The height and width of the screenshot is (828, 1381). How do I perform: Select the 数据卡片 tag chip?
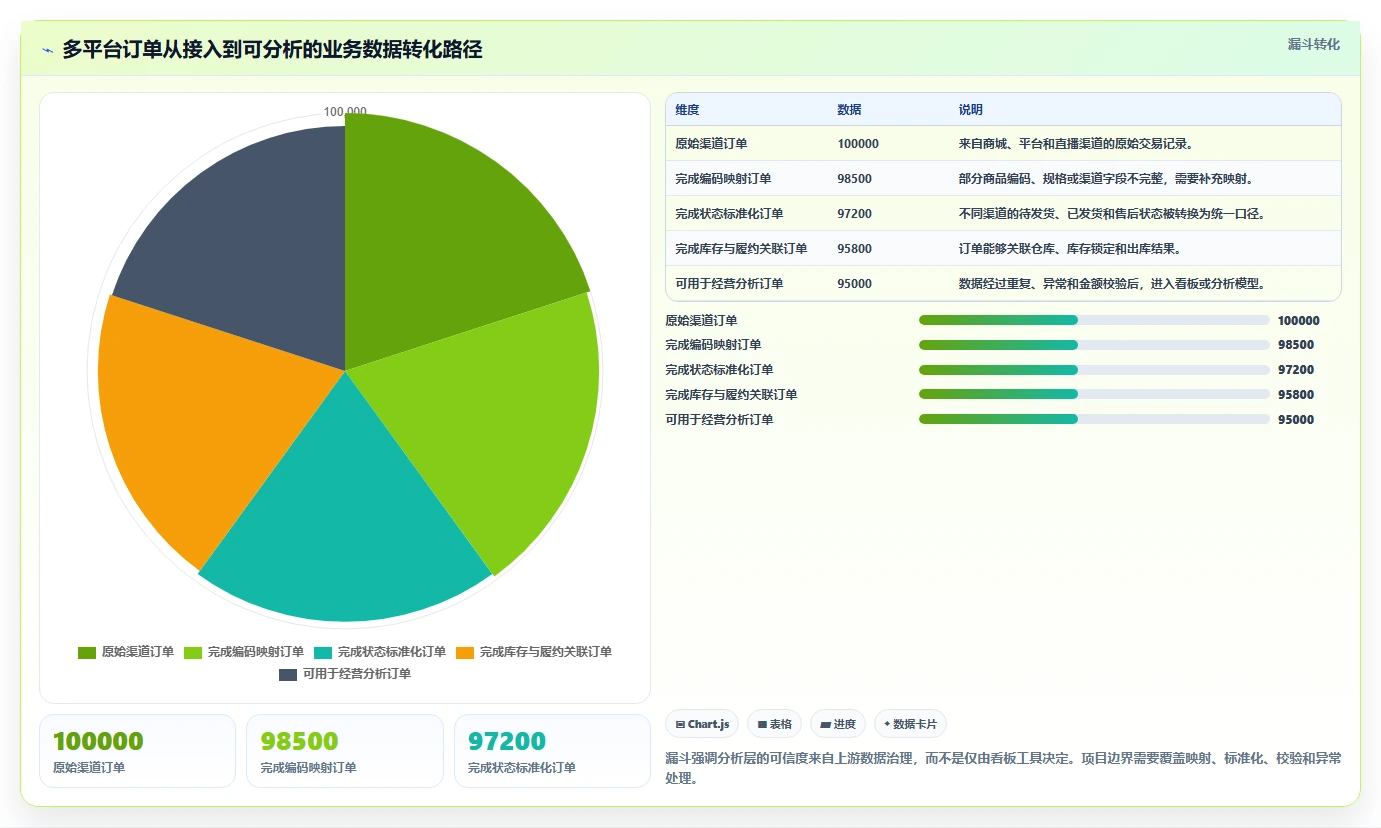(x=910, y=724)
